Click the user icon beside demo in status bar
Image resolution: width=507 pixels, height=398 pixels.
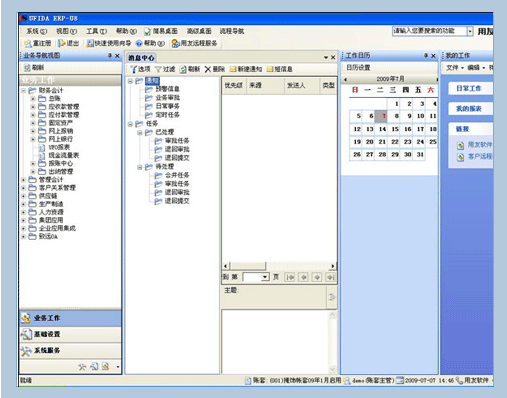coord(347,380)
